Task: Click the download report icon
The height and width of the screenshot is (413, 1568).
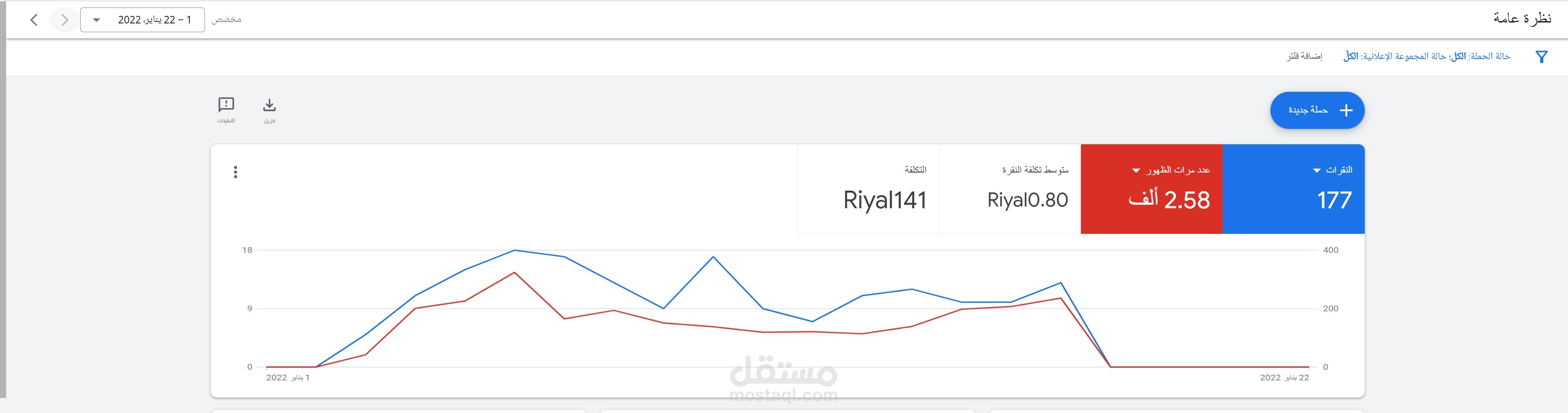Action: point(269,106)
